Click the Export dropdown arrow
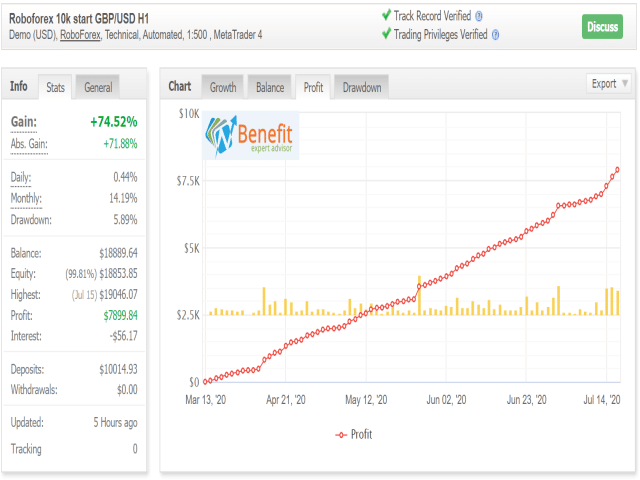 pyautogui.click(x=624, y=84)
